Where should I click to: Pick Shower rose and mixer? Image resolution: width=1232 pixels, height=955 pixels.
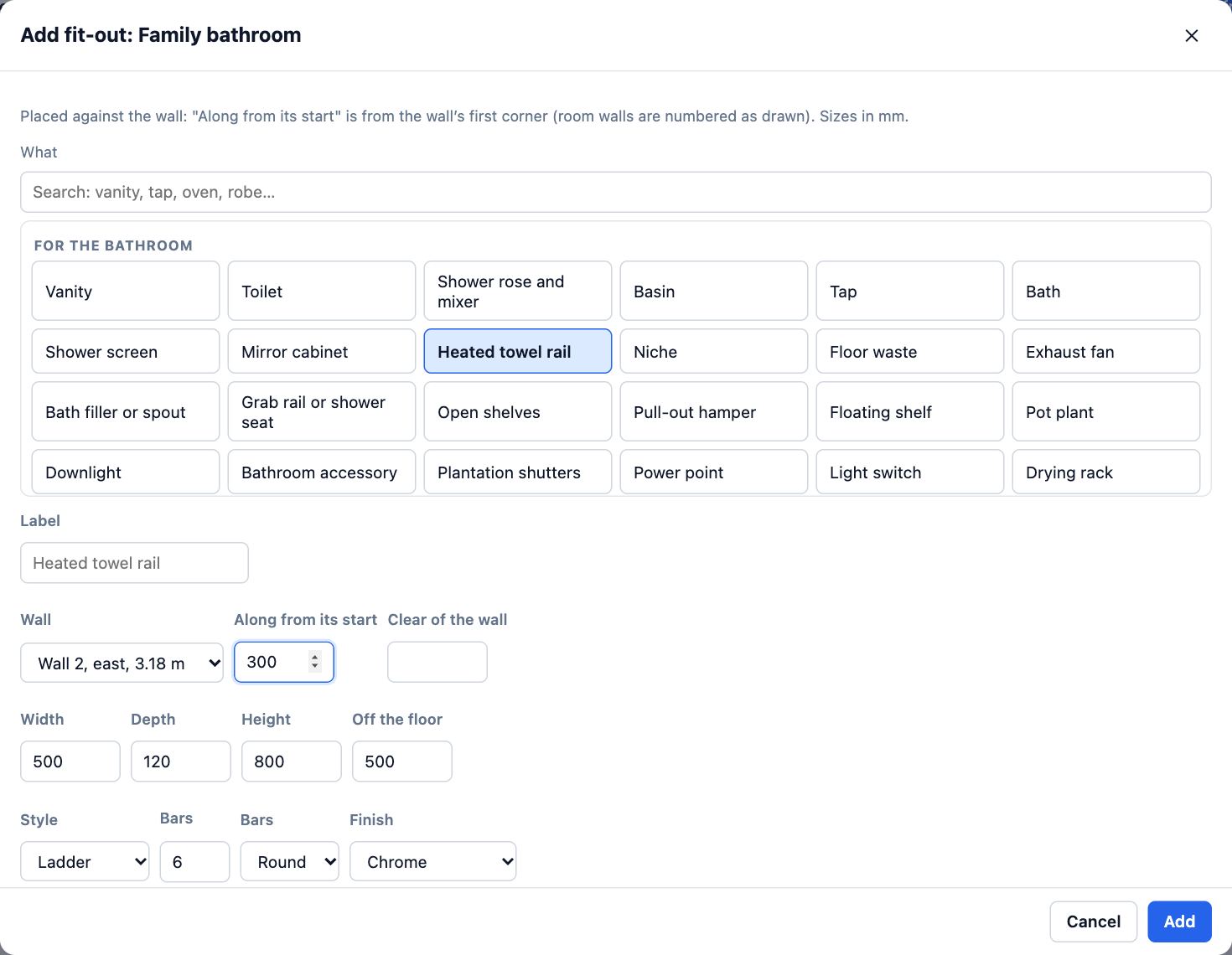pos(518,291)
